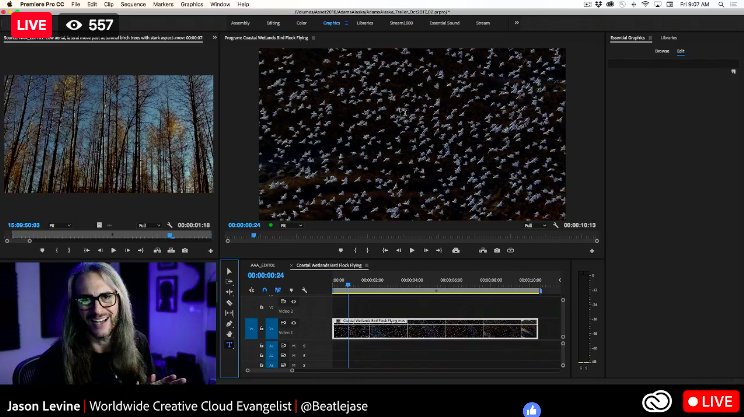Viewport: 744px width, 417px height.
Task: Open Program monitor zoom level dropdown
Action: tap(291, 225)
